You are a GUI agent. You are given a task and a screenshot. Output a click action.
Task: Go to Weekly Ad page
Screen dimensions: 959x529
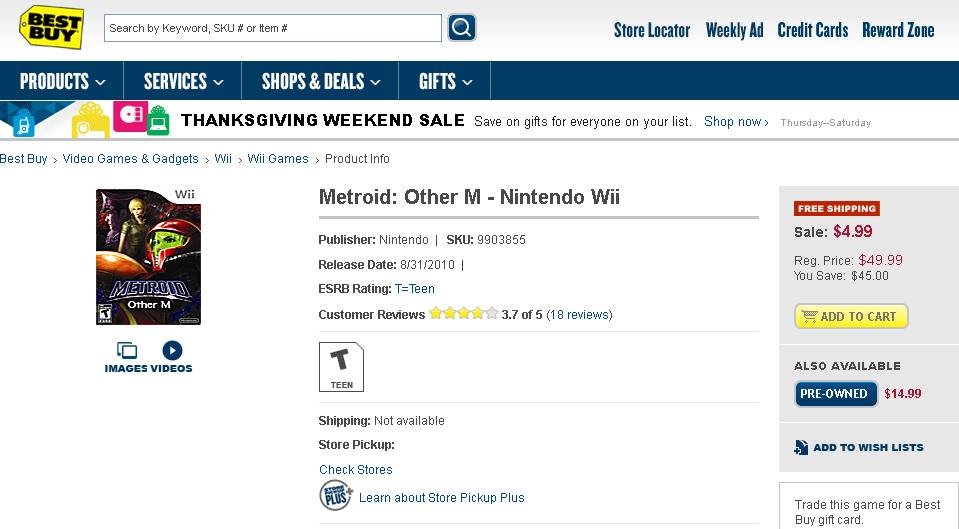[x=734, y=30]
